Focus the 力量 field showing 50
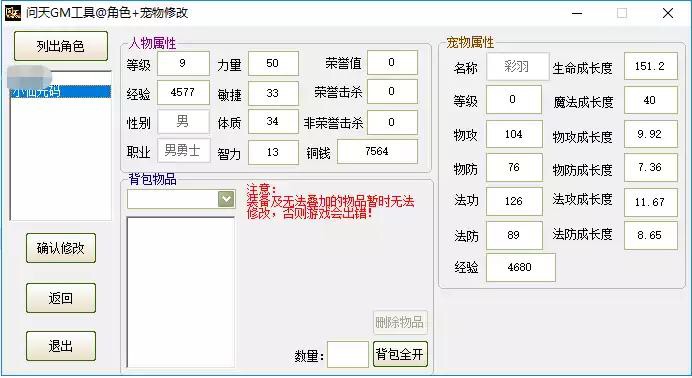This screenshot has width=692, height=378. pyautogui.click(x=273, y=64)
